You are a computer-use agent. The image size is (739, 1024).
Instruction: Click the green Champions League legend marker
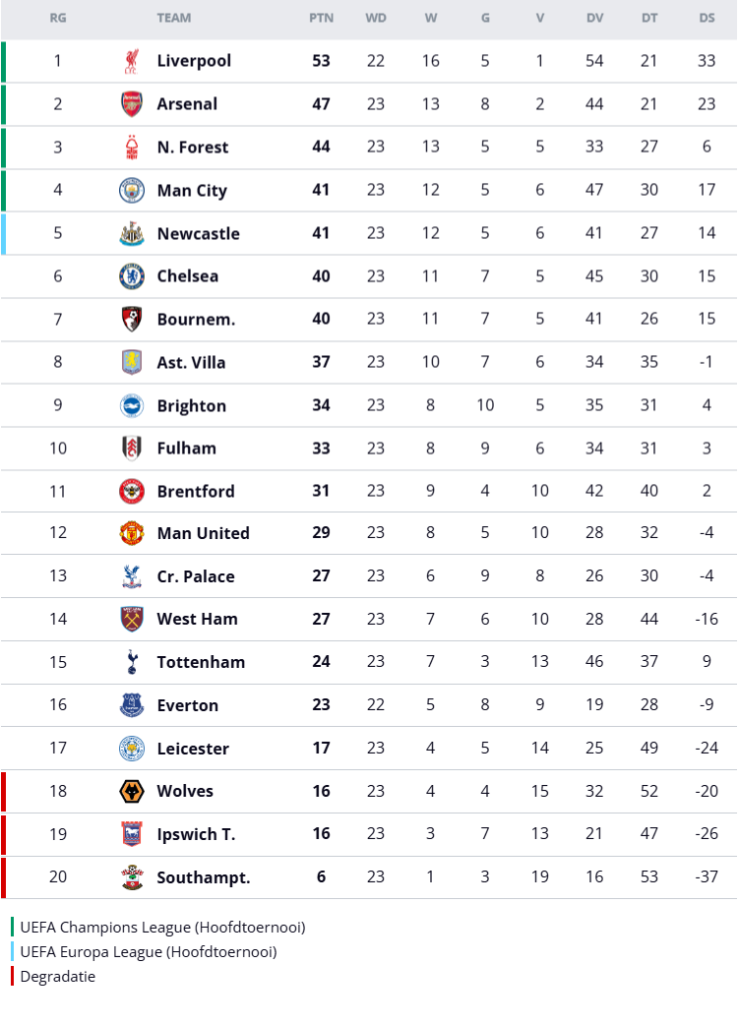pos(12,927)
